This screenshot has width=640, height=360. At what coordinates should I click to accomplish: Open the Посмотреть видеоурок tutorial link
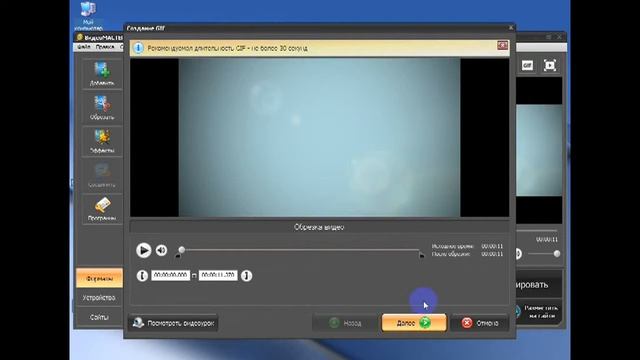coord(173,323)
